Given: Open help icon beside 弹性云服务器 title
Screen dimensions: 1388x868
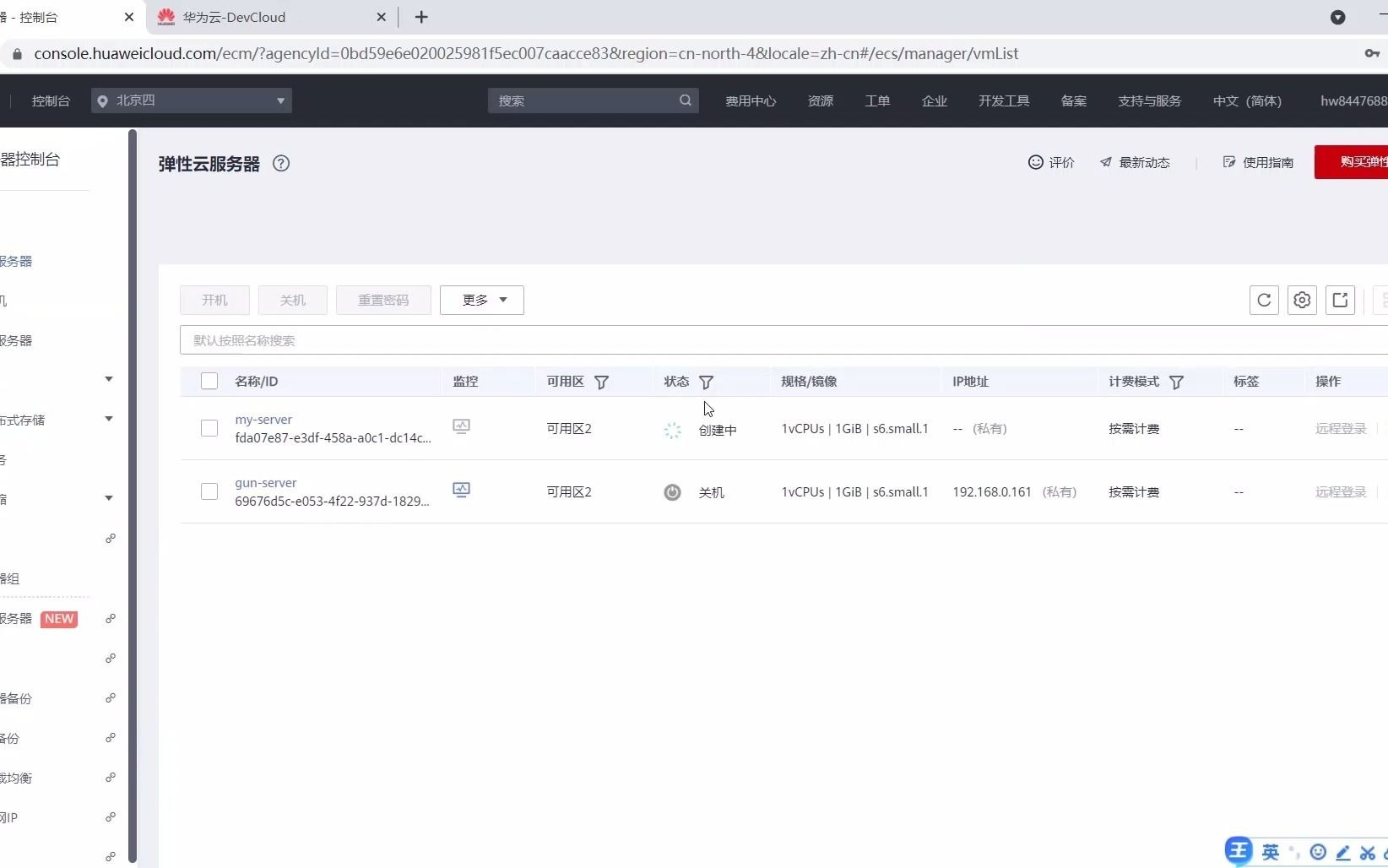Looking at the screenshot, I should click(x=281, y=164).
